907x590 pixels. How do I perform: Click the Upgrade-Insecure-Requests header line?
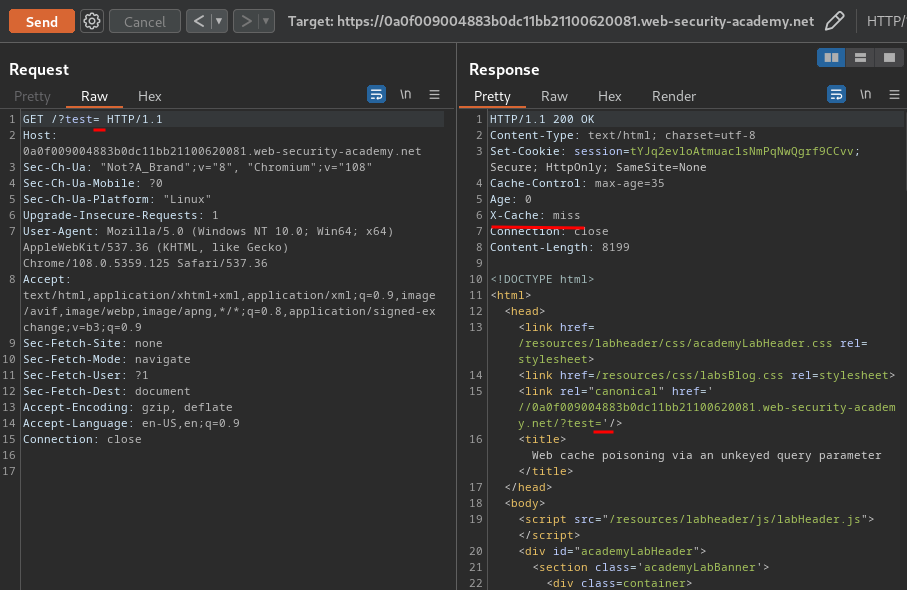[x=120, y=215]
